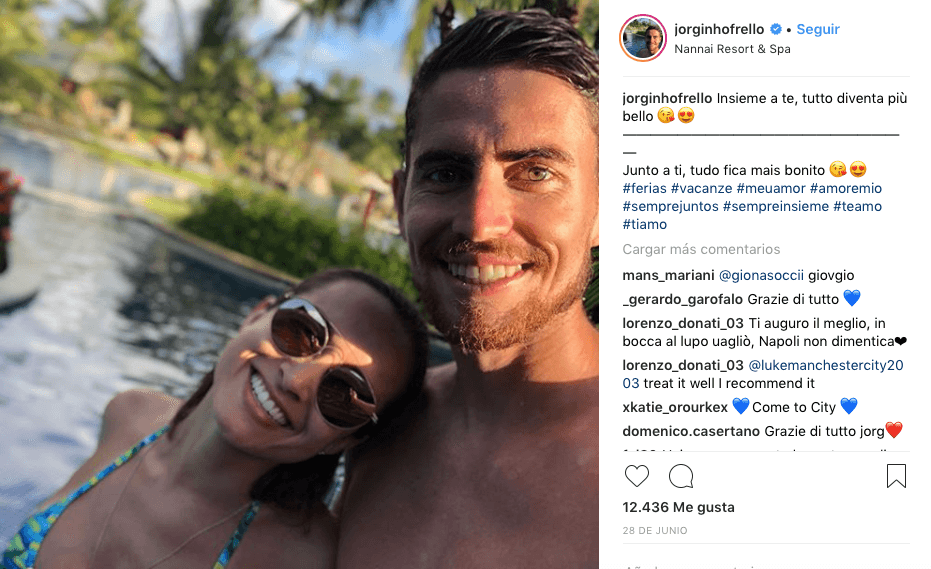
Task: View the 12.436 Me gusta likes list
Action: point(678,507)
